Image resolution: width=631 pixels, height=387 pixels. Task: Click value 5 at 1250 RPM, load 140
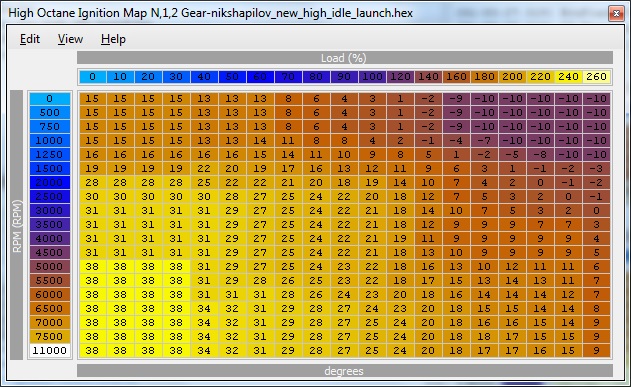coord(428,154)
